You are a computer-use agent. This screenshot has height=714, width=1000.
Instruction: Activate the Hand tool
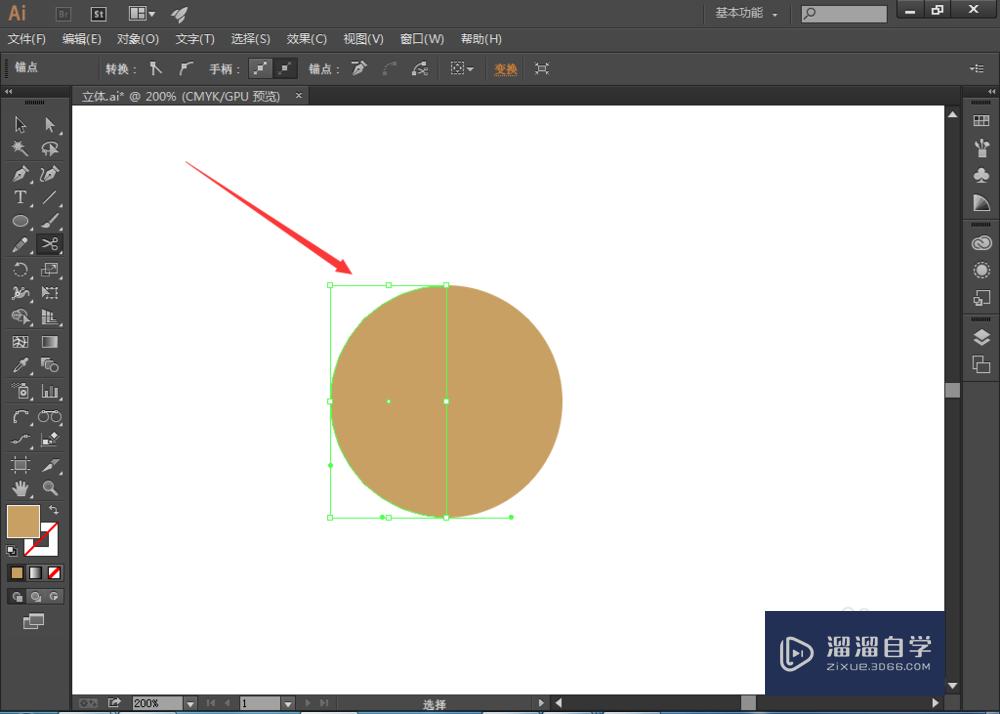pos(20,489)
